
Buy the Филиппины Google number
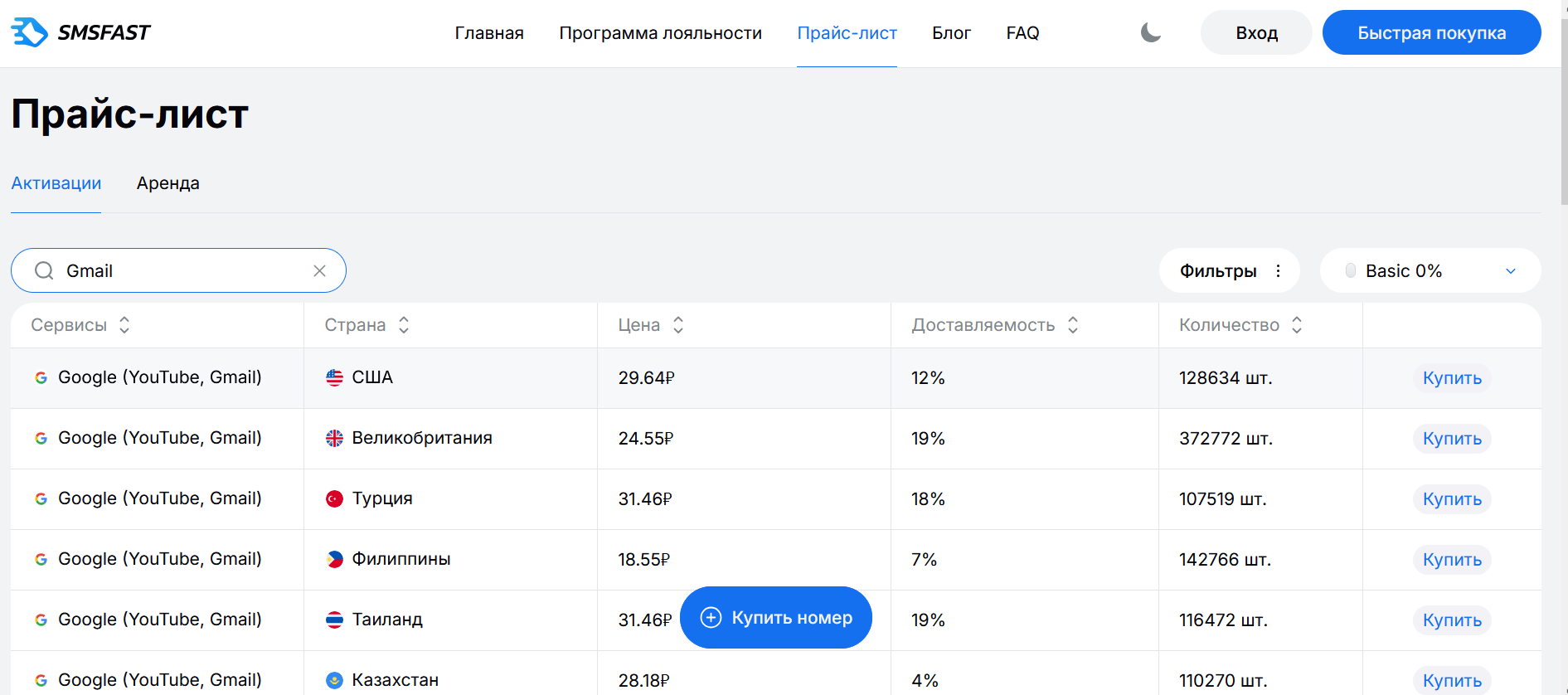tap(1452, 560)
